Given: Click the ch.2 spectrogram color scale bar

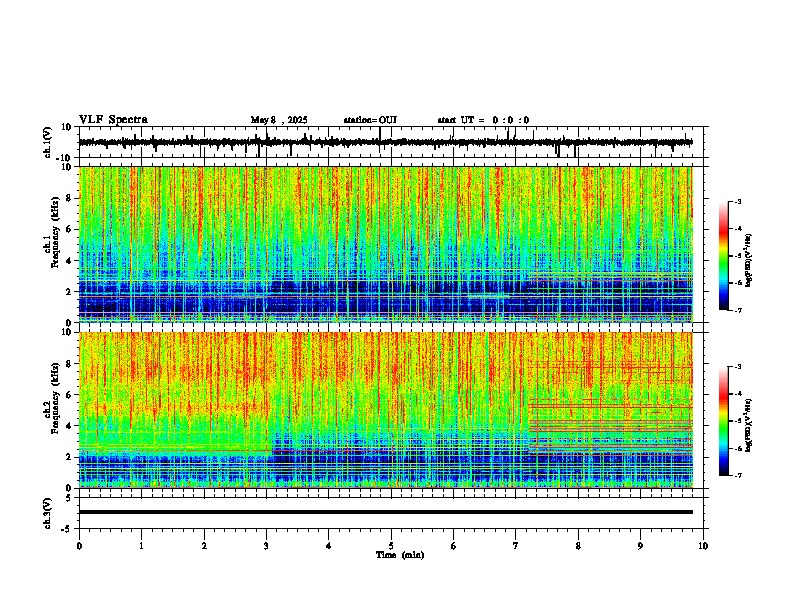Looking at the screenshot, I should [723, 421].
